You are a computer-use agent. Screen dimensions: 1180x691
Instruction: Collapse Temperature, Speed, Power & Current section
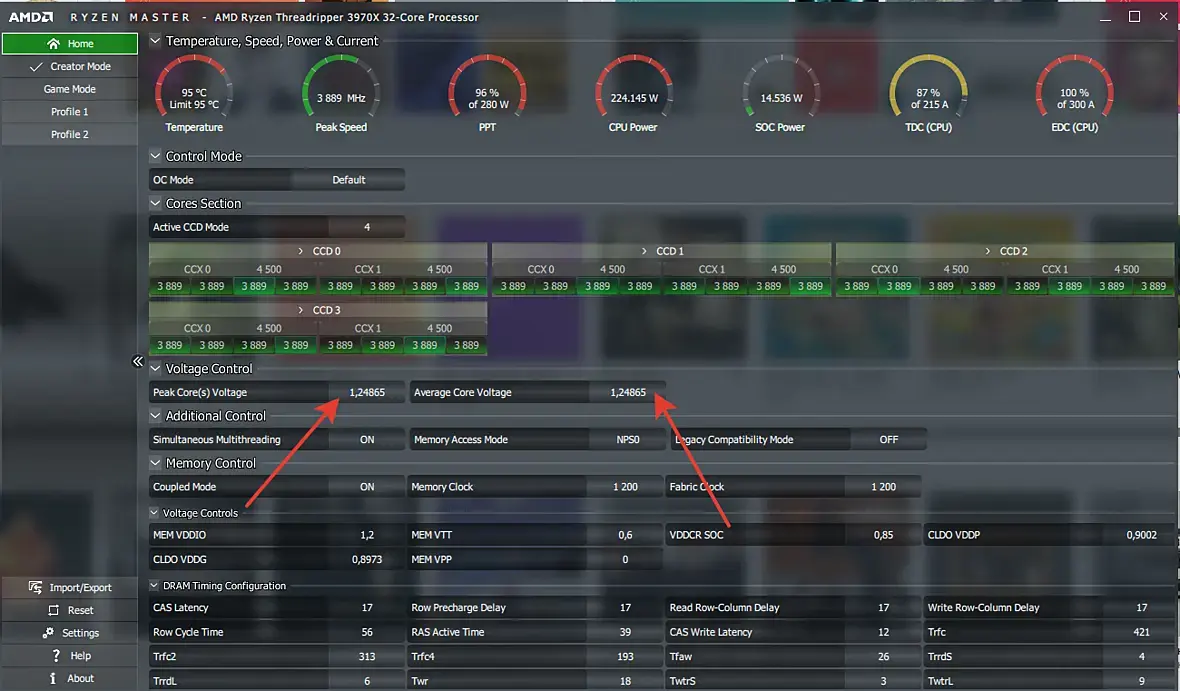pos(155,41)
